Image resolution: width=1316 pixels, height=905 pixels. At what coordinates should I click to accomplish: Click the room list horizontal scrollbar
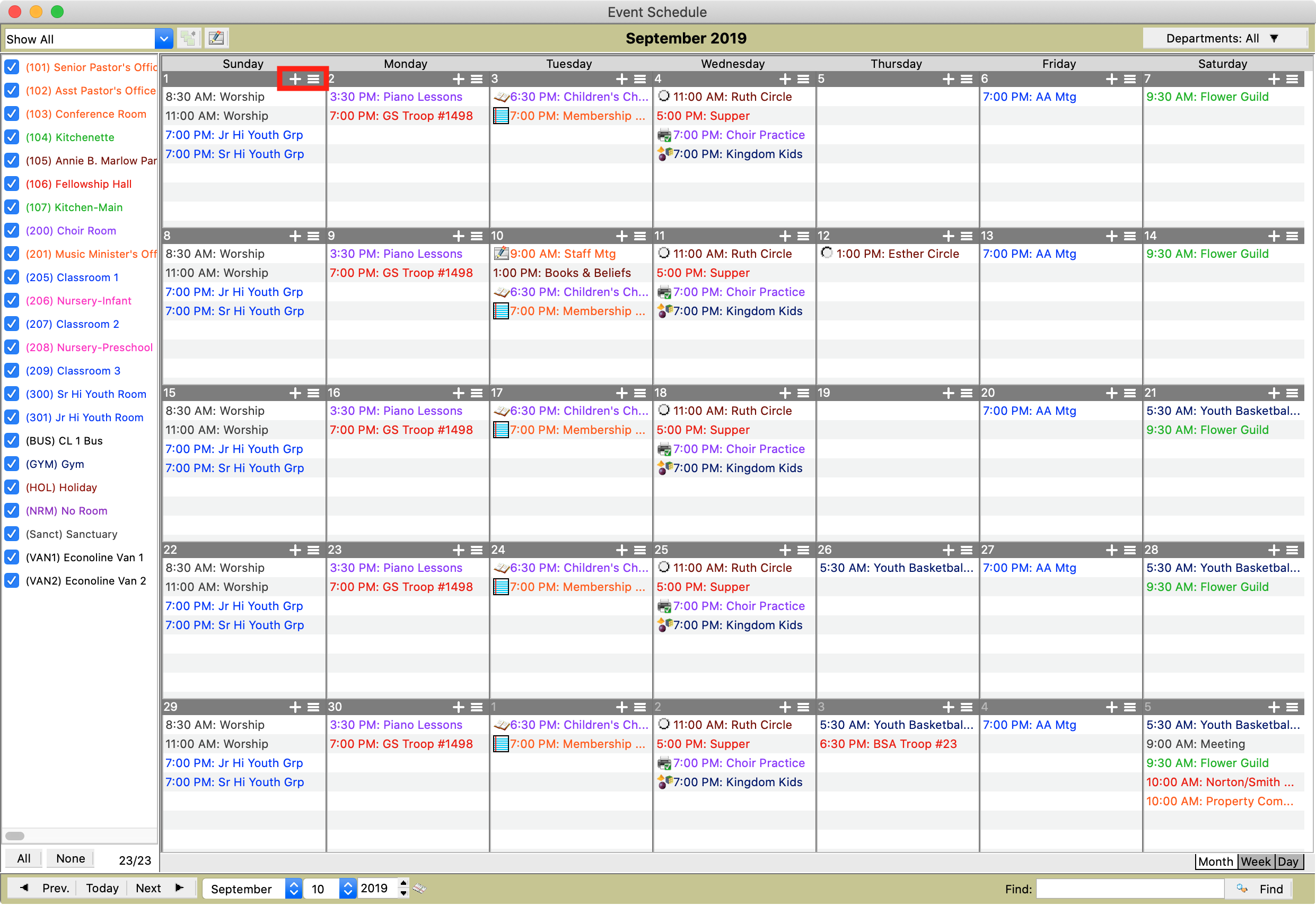click(x=15, y=836)
